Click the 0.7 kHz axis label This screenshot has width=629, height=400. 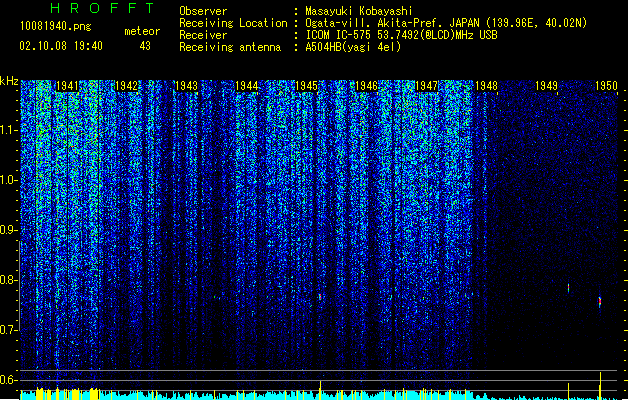pyautogui.click(x=8, y=330)
